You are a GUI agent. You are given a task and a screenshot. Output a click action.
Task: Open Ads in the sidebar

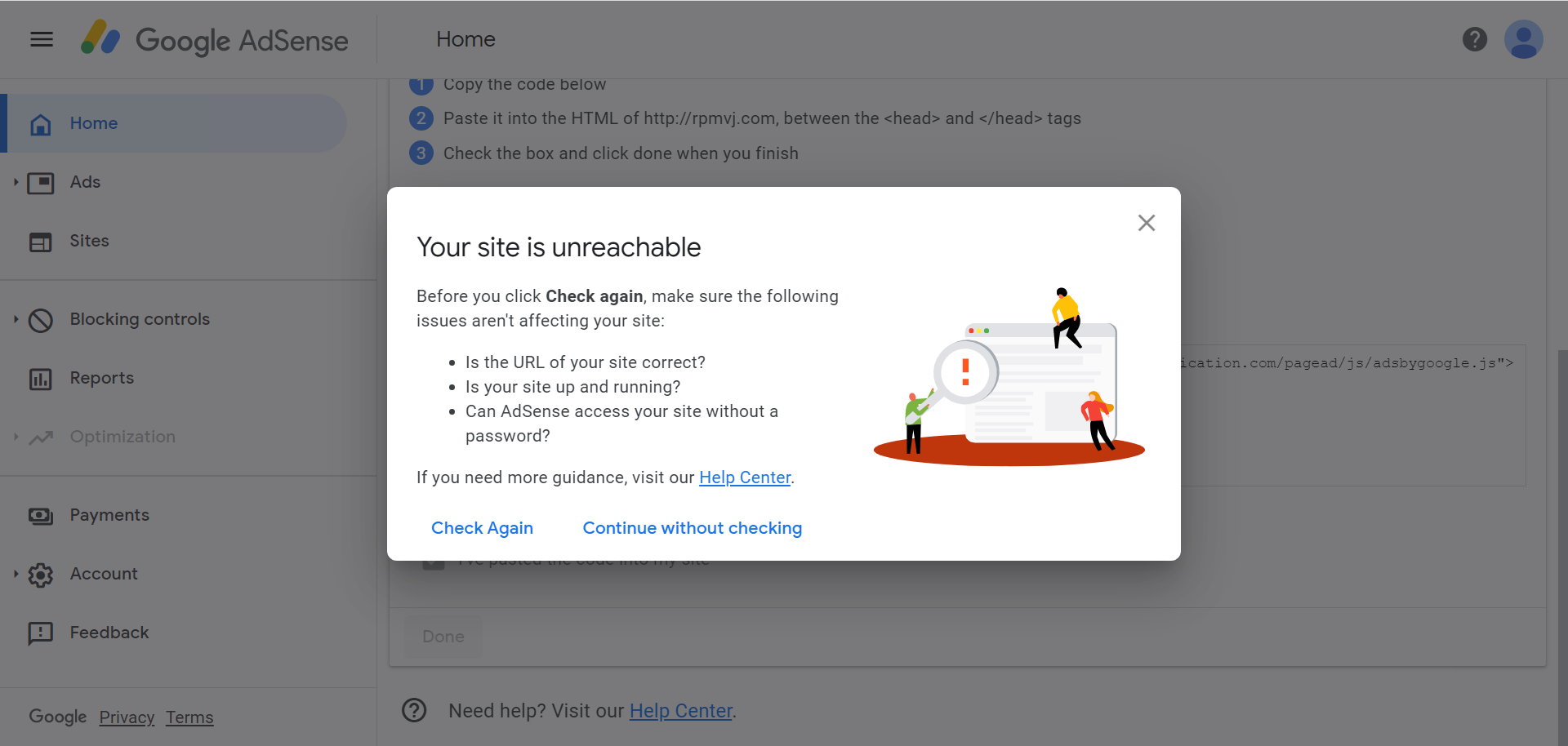pyautogui.click(x=85, y=182)
